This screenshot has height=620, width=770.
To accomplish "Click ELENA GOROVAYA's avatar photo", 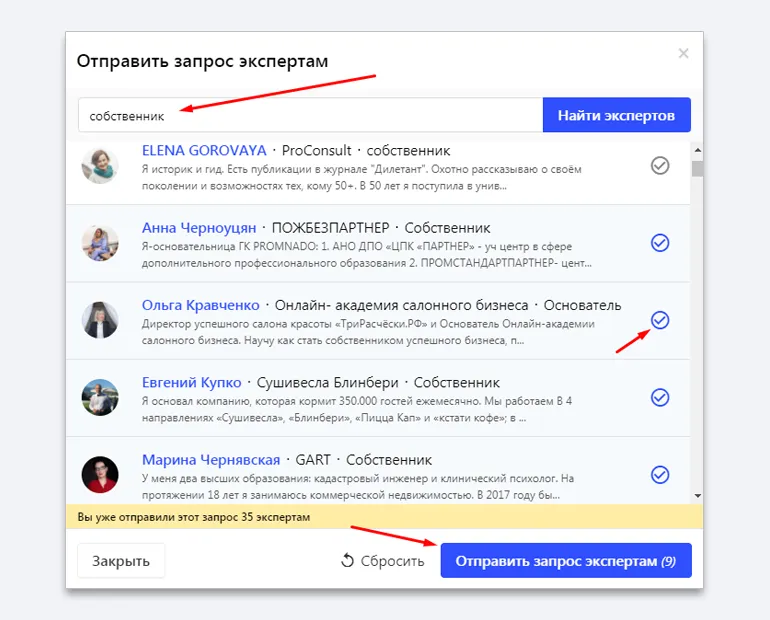I will 100,165.
